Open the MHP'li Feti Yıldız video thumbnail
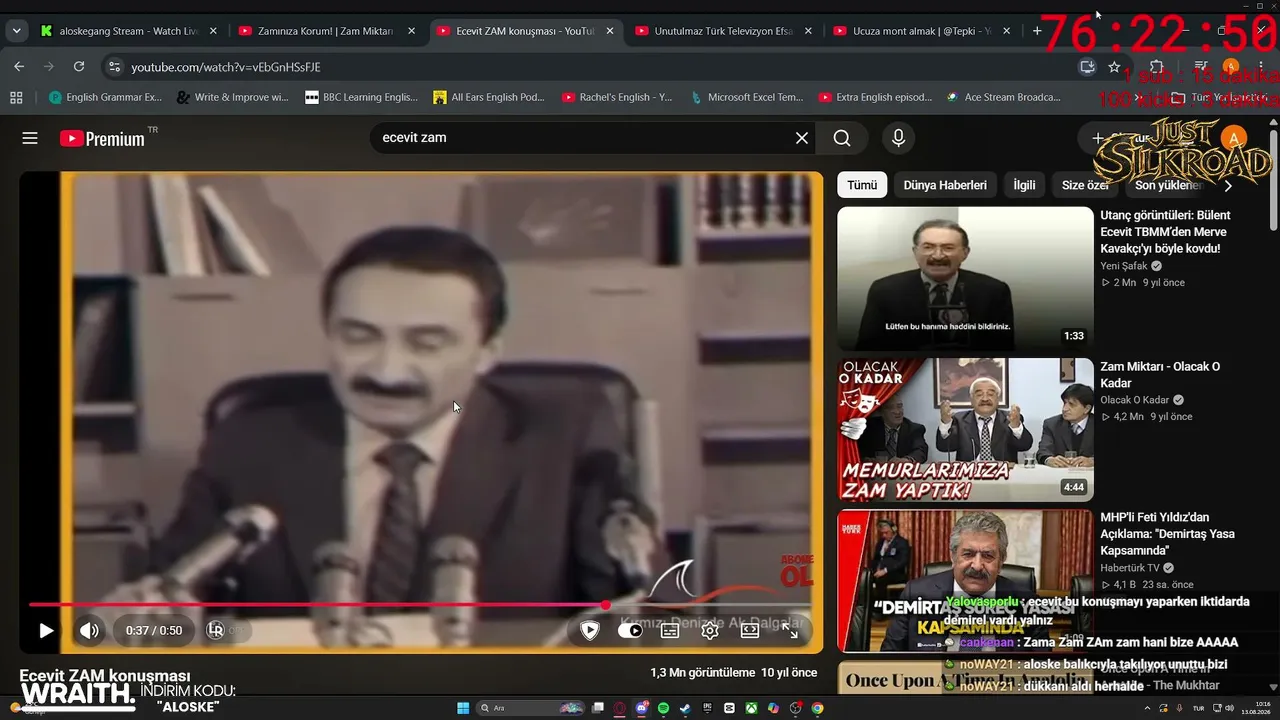Viewport: 1280px width, 720px height. click(x=965, y=581)
